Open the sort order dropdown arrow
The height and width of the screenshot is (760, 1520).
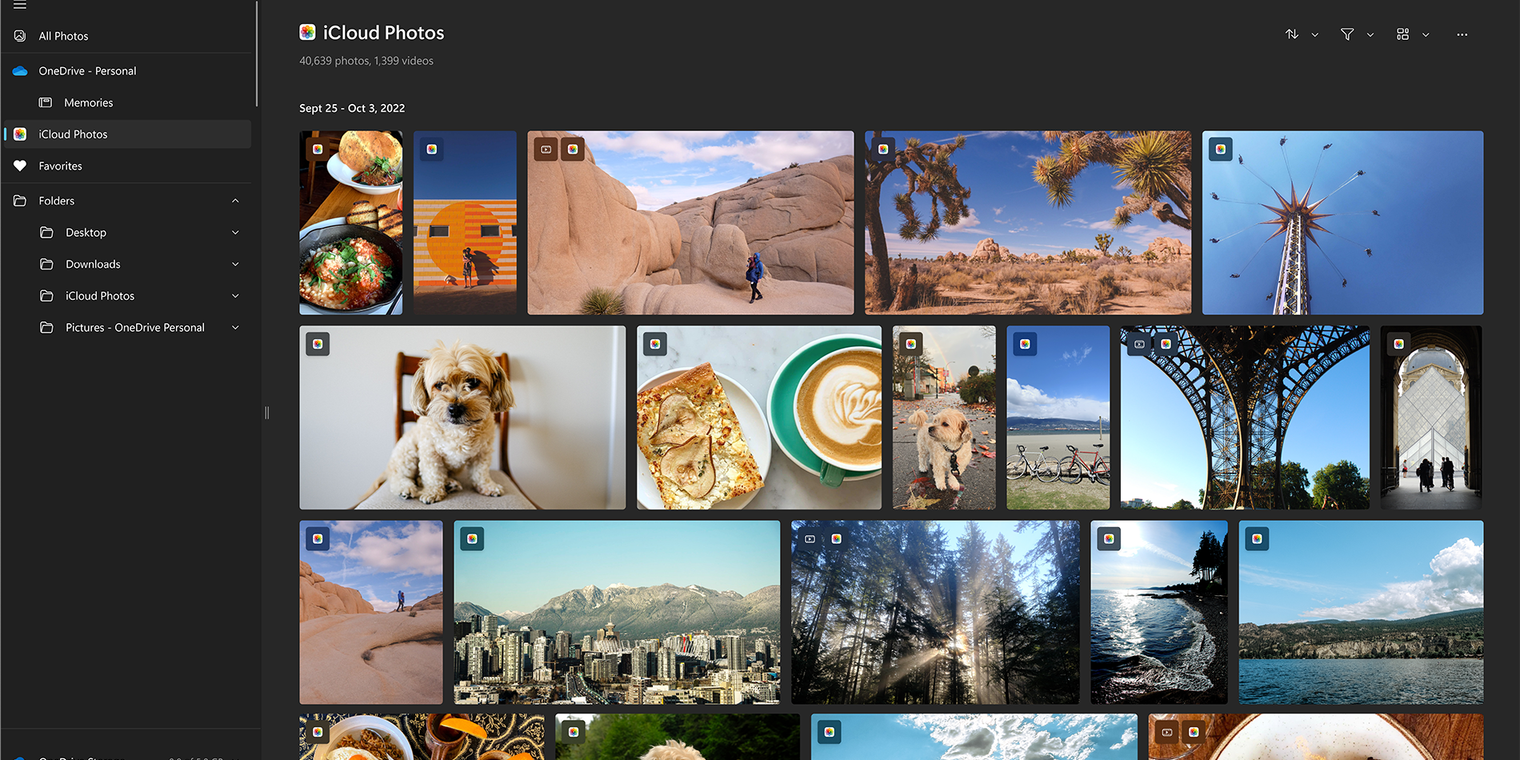click(x=1315, y=35)
